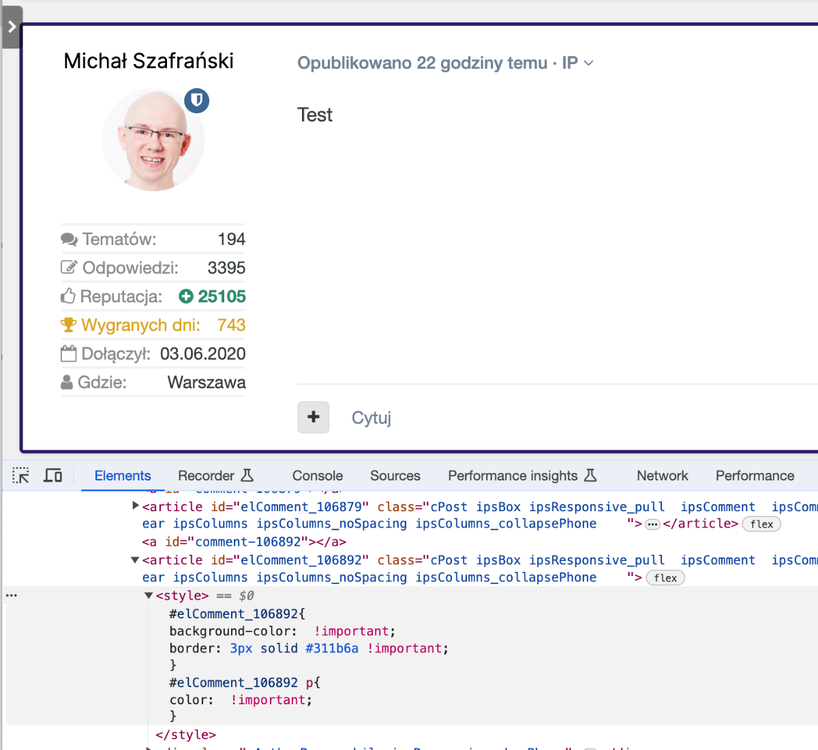The image size is (818, 750).
Task: Click the three-dots menu beside the style node
Action: (11, 595)
